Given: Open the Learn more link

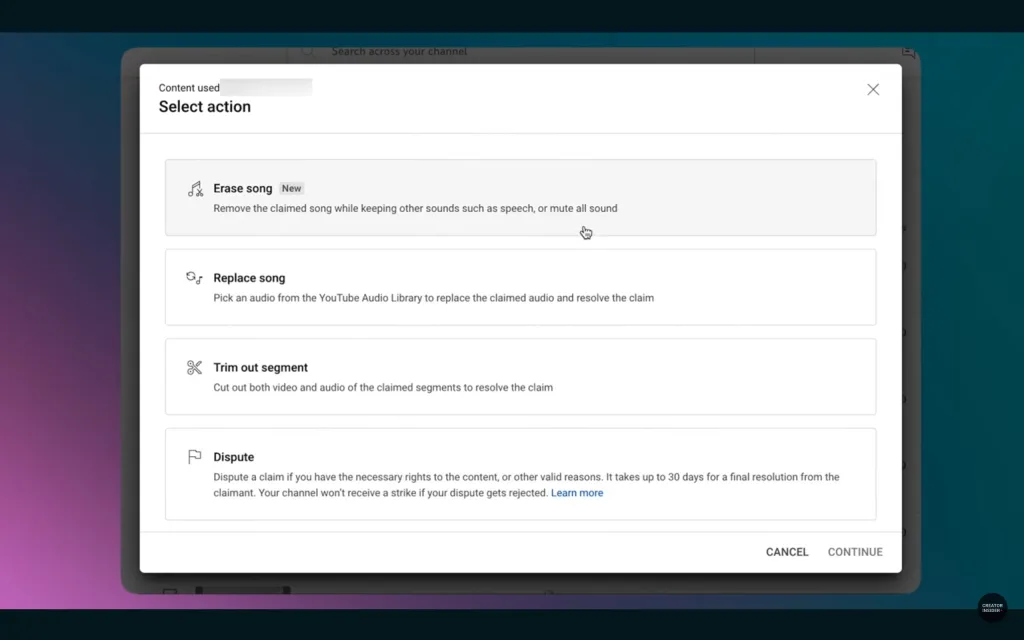Looking at the screenshot, I should (x=577, y=493).
